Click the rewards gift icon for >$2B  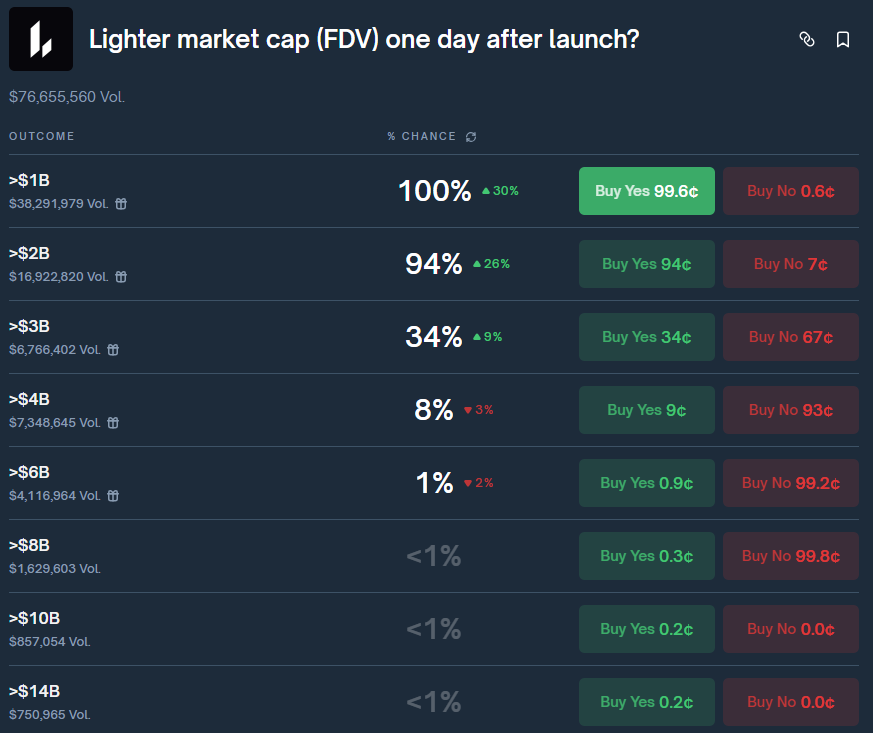[x=121, y=277]
